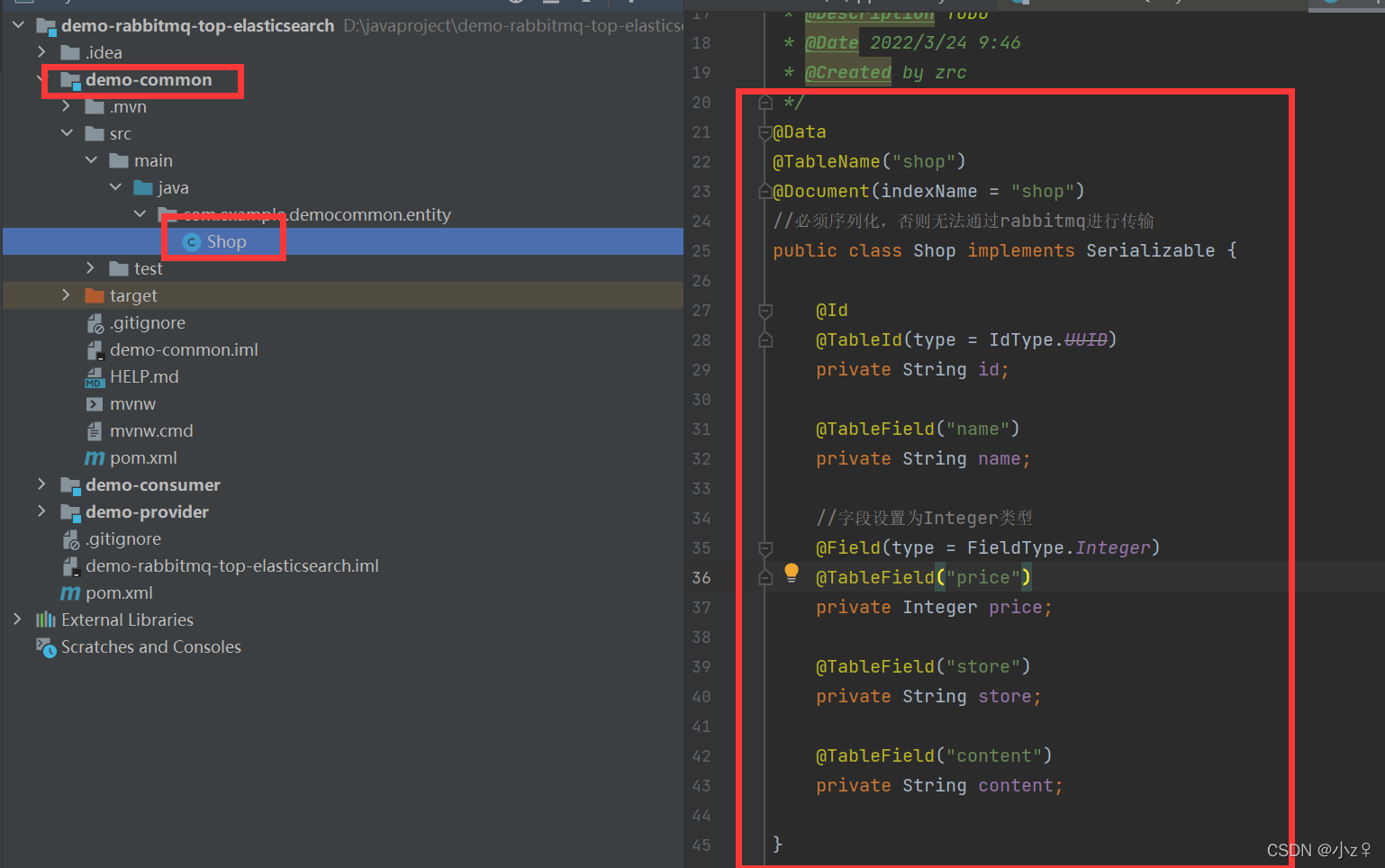
Task: Click the fold marker at @Data line 21
Action: click(x=765, y=132)
